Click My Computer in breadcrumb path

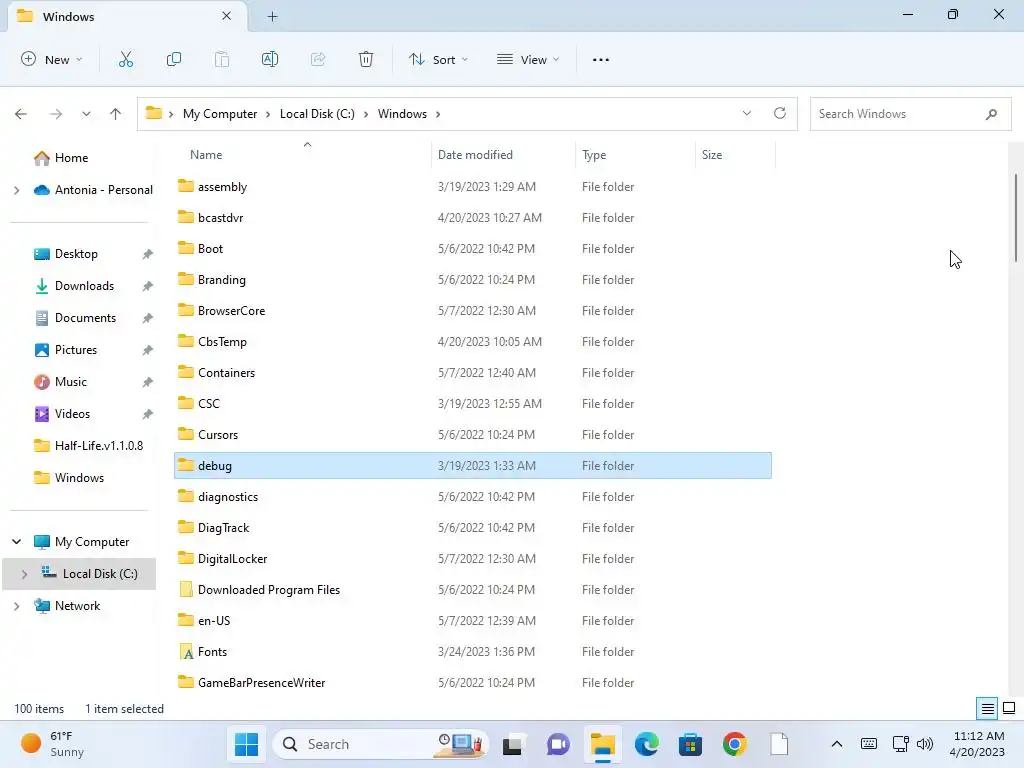(x=220, y=114)
